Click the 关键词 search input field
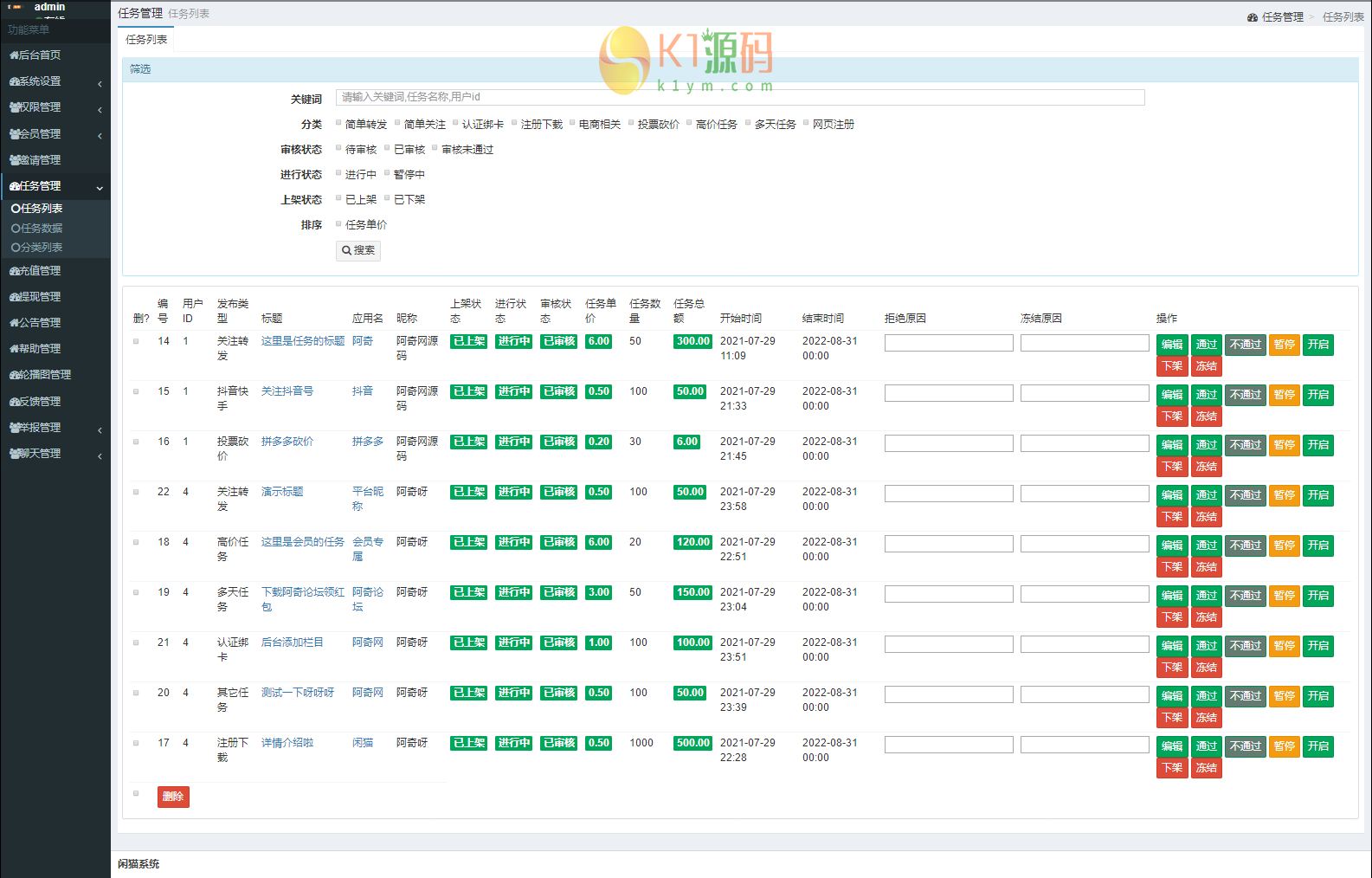This screenshot has height=878, width=1372. 739,97
